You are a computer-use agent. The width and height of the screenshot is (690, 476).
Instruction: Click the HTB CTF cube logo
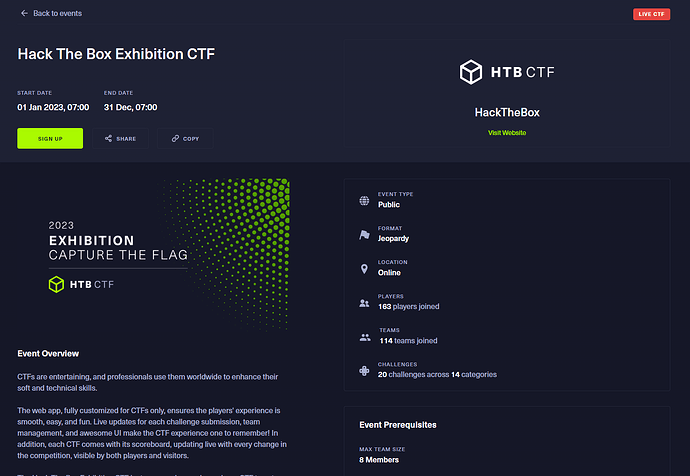coord(471,72)
